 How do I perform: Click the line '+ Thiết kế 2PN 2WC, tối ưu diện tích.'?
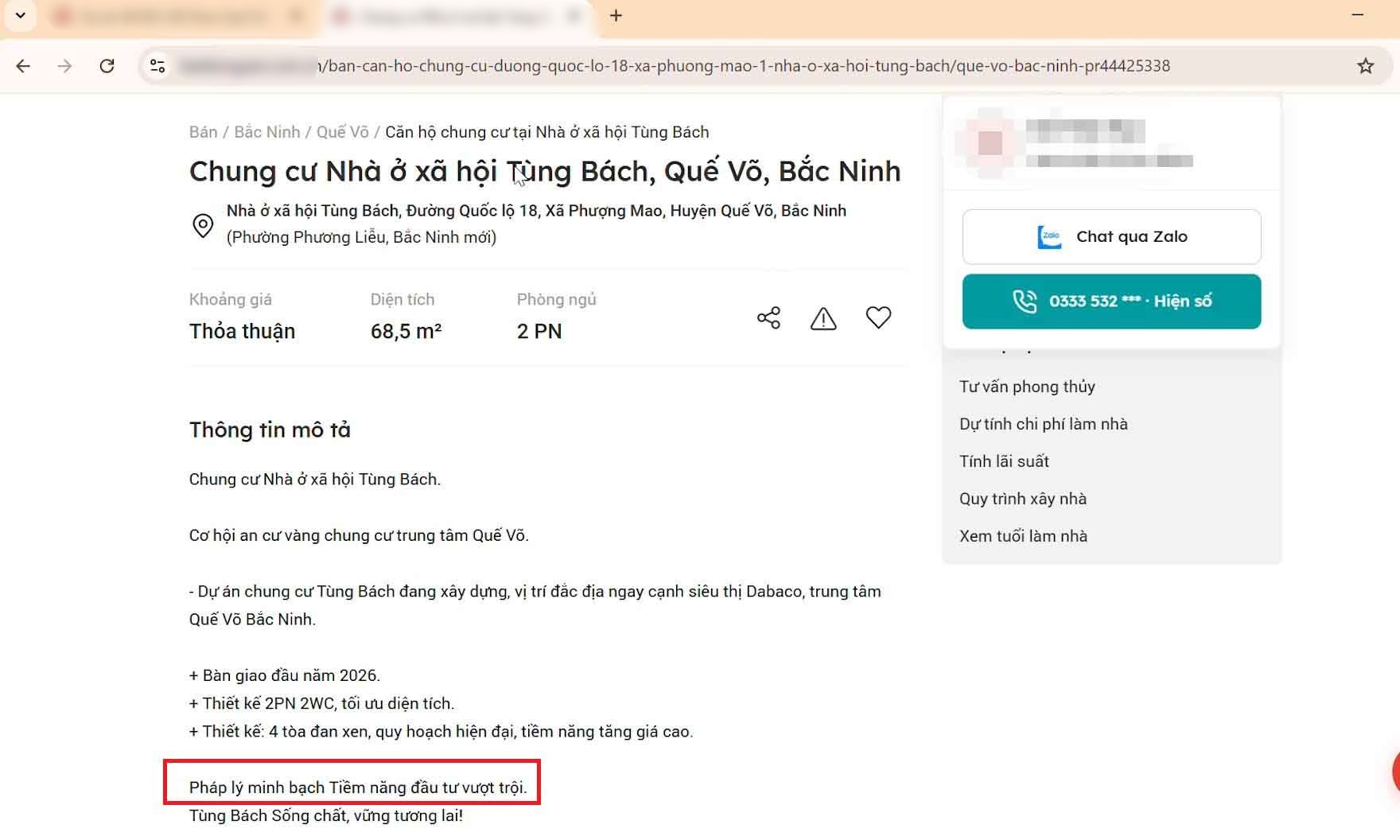(x=321, y=703)
